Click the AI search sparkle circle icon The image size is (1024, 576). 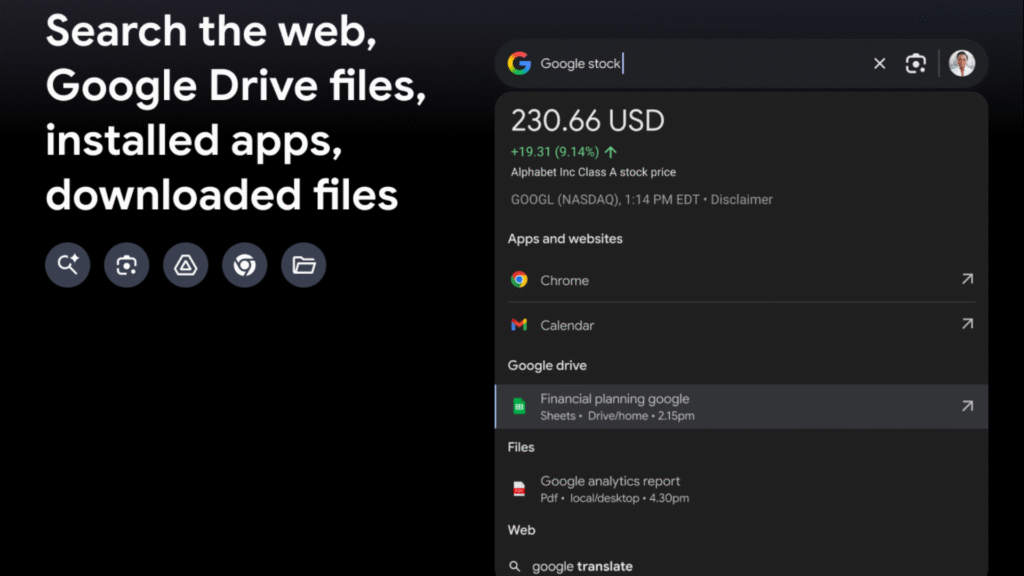click(x=68, y=265)
